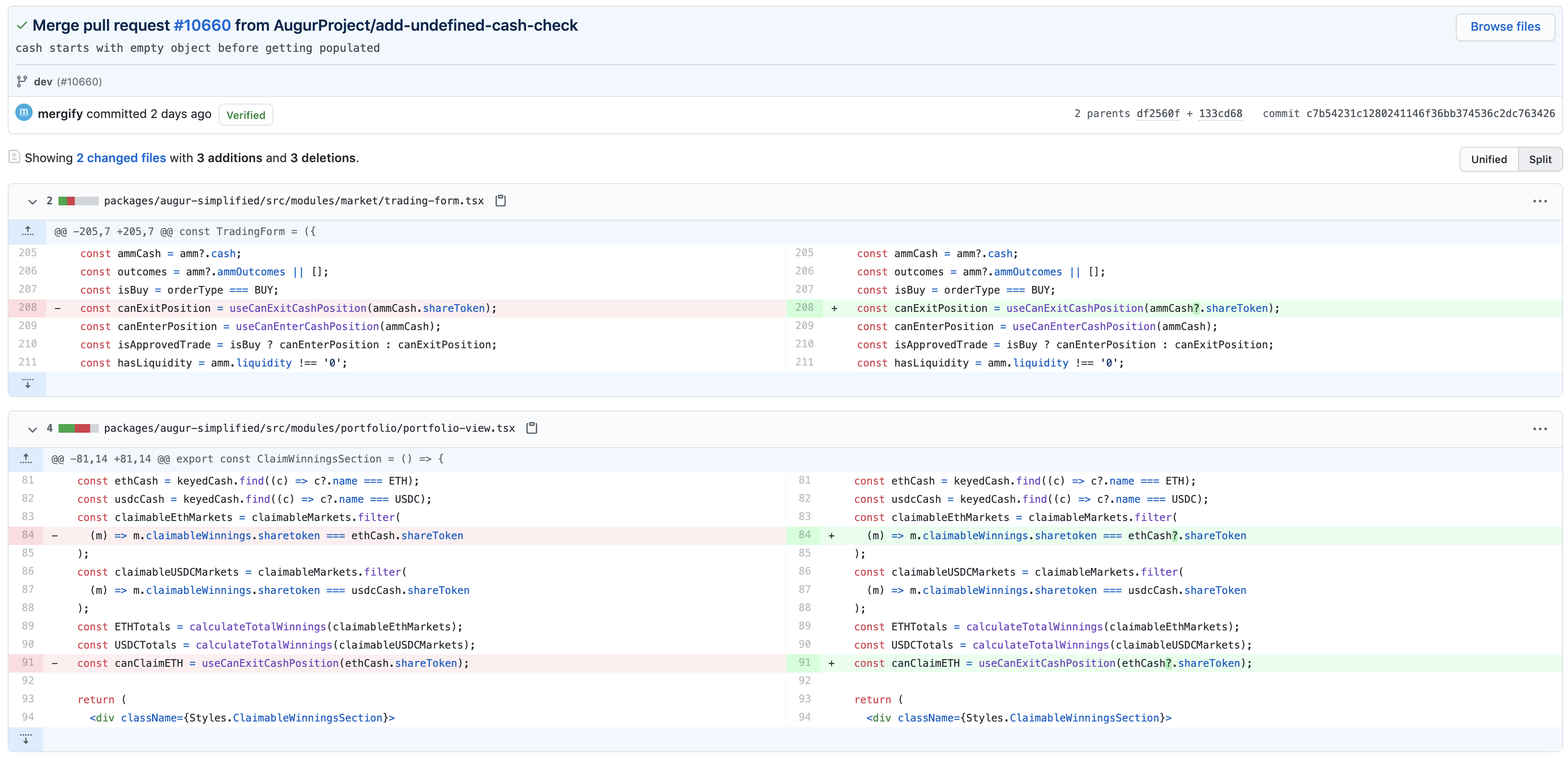Viewport: 1568px width, 757px height.
Task: Copy portfolio-view.tsx file path icon
Action: click(x=531, y=427)
